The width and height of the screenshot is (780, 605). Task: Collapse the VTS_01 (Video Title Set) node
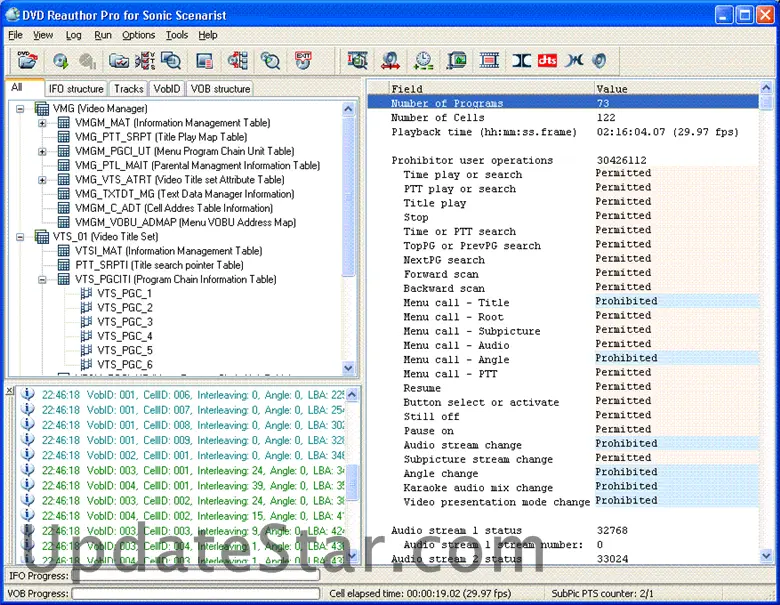click(20, 237)
